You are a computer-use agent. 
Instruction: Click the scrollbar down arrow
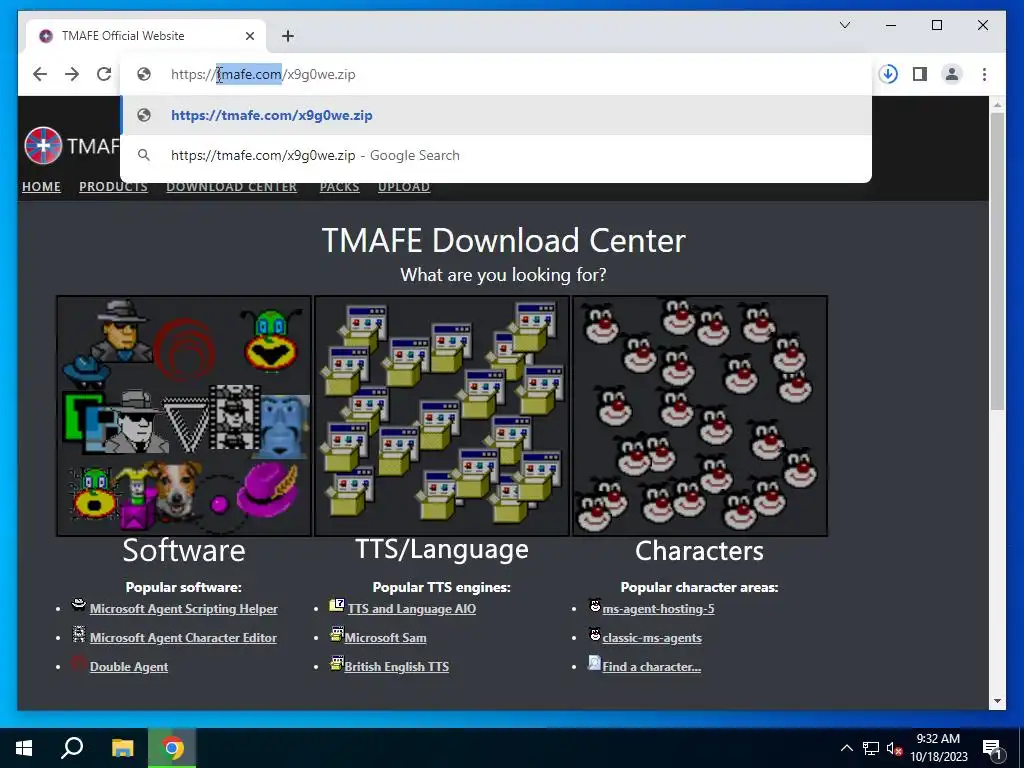[x=997, y=701]
